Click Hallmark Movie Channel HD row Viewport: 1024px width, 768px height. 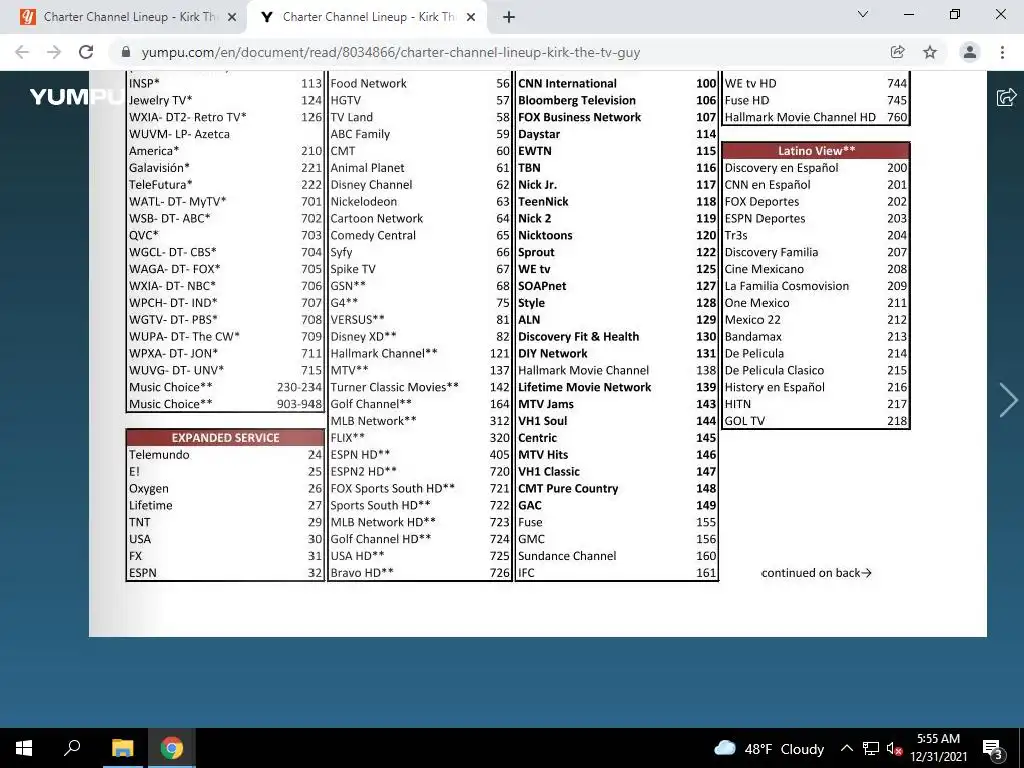[816, 117]
